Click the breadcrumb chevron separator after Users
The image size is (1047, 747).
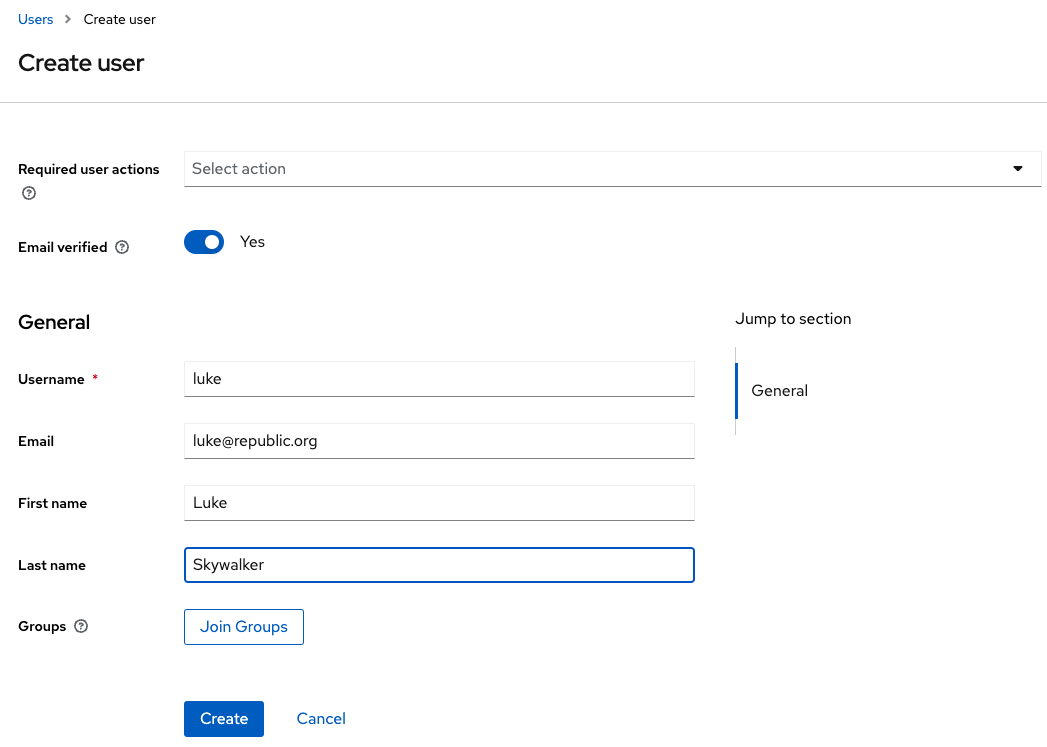click(68, 20)
